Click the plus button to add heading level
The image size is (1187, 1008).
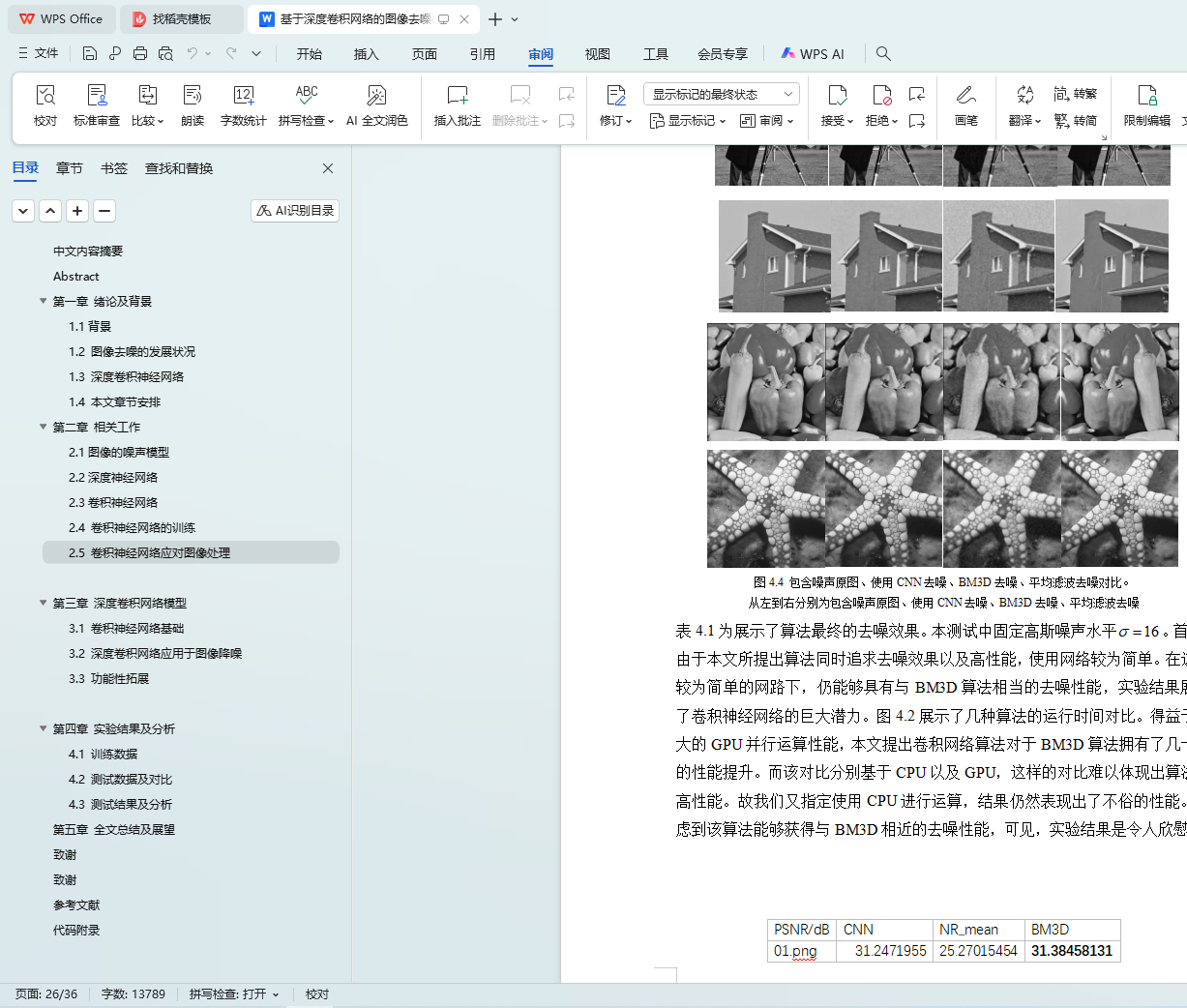[x=77, y=210]
